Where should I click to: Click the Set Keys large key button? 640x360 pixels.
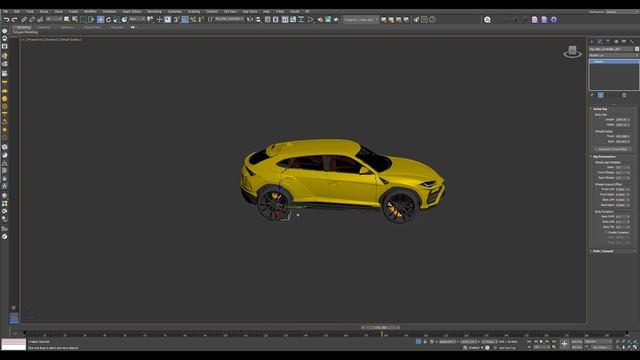pos(564,344)
